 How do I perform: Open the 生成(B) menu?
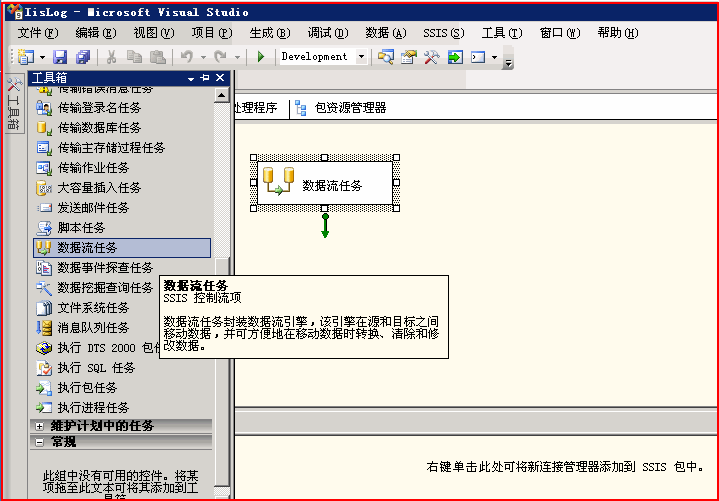tap(270, 33)
